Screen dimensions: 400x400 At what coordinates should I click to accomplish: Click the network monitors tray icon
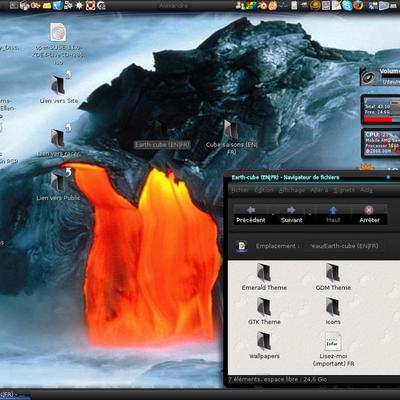(373, 5)
